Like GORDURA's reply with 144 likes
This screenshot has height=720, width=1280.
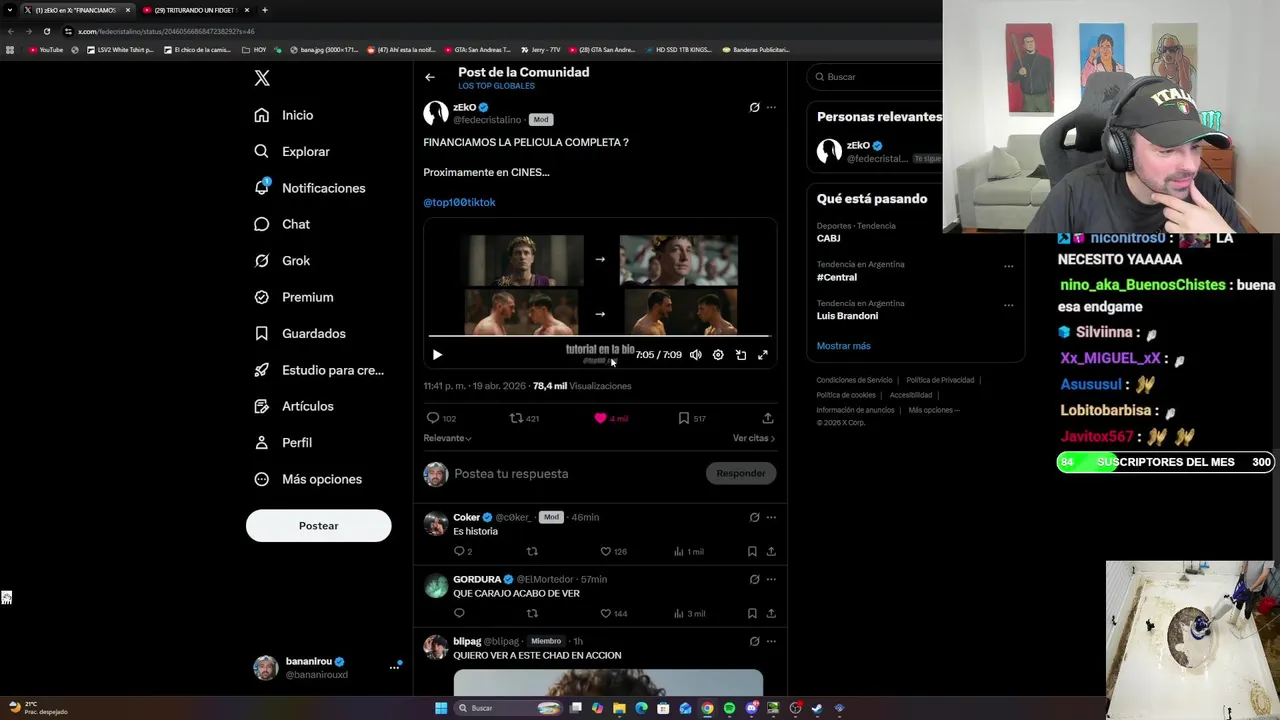coord(605,613)
